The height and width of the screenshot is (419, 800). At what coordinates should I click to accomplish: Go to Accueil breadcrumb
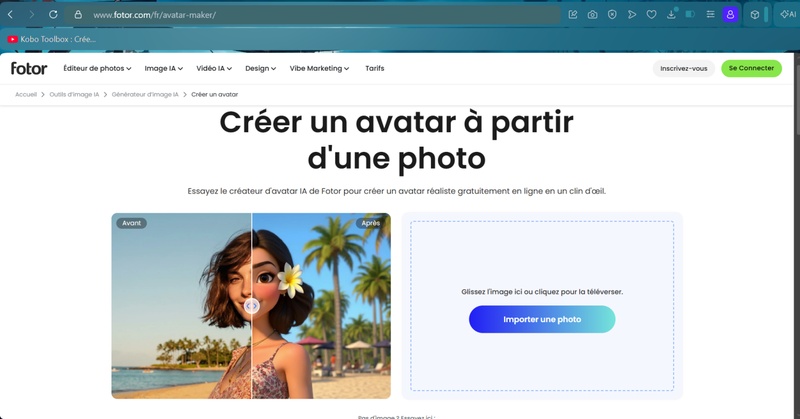point(26,94)
